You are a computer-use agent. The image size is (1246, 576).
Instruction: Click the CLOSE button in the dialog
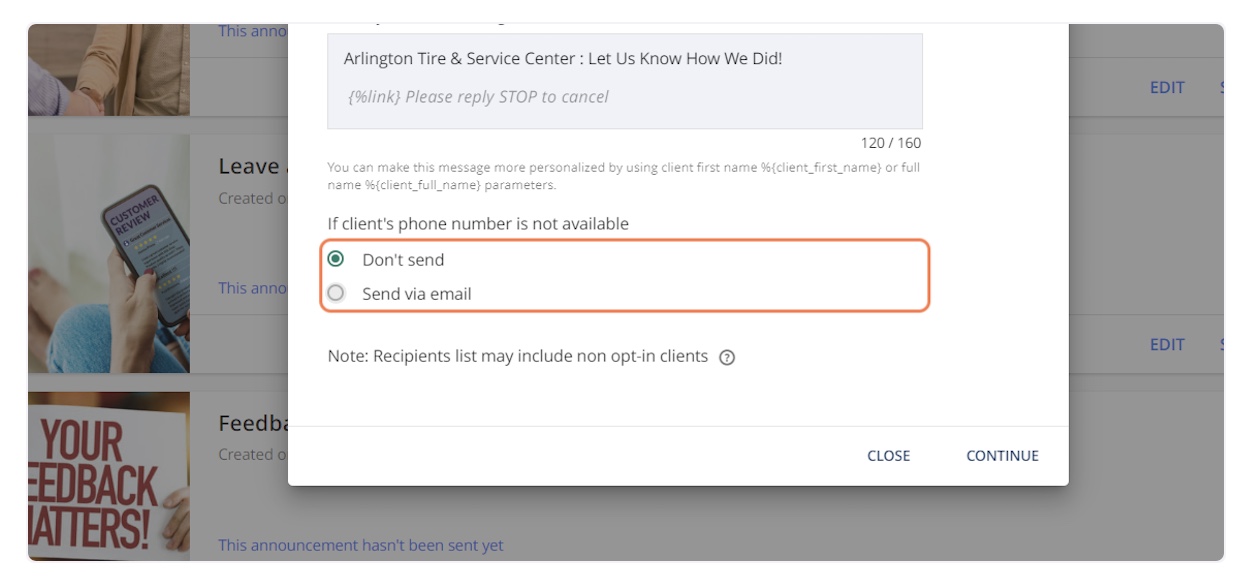point(888,456)
